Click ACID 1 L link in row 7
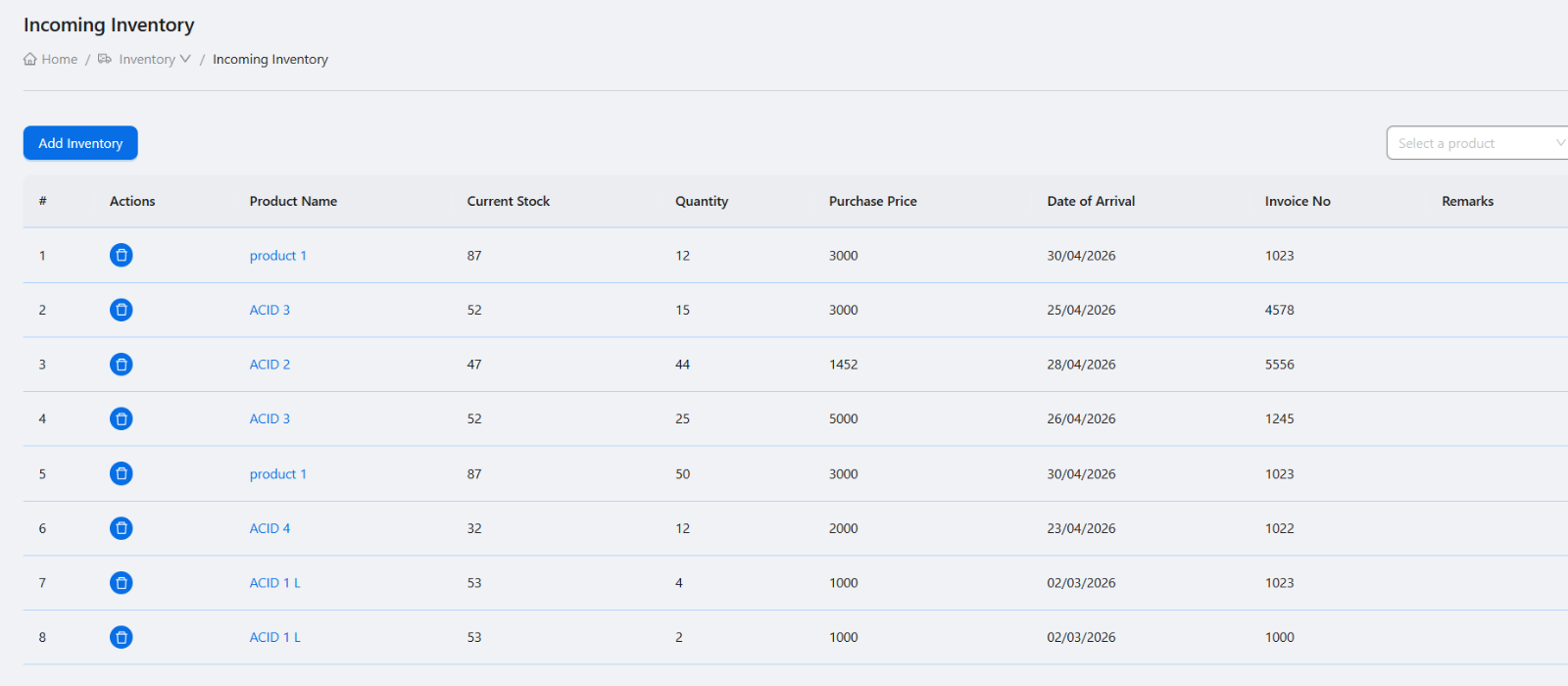The width and height of the screenshot is (1568, 686). point(275,583)
